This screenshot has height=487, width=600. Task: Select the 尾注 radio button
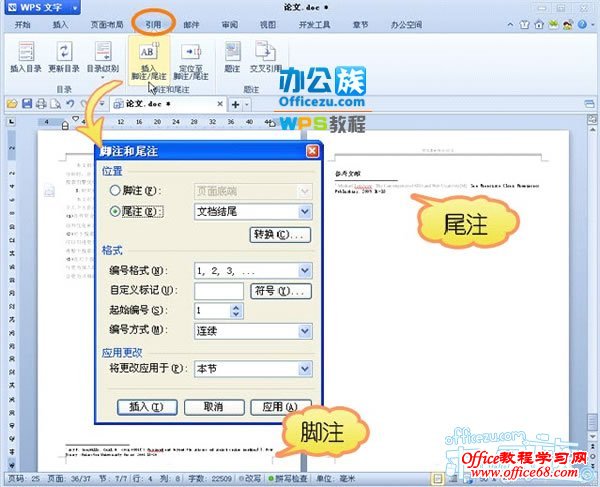pyautogui.click(x=115, y=211)
